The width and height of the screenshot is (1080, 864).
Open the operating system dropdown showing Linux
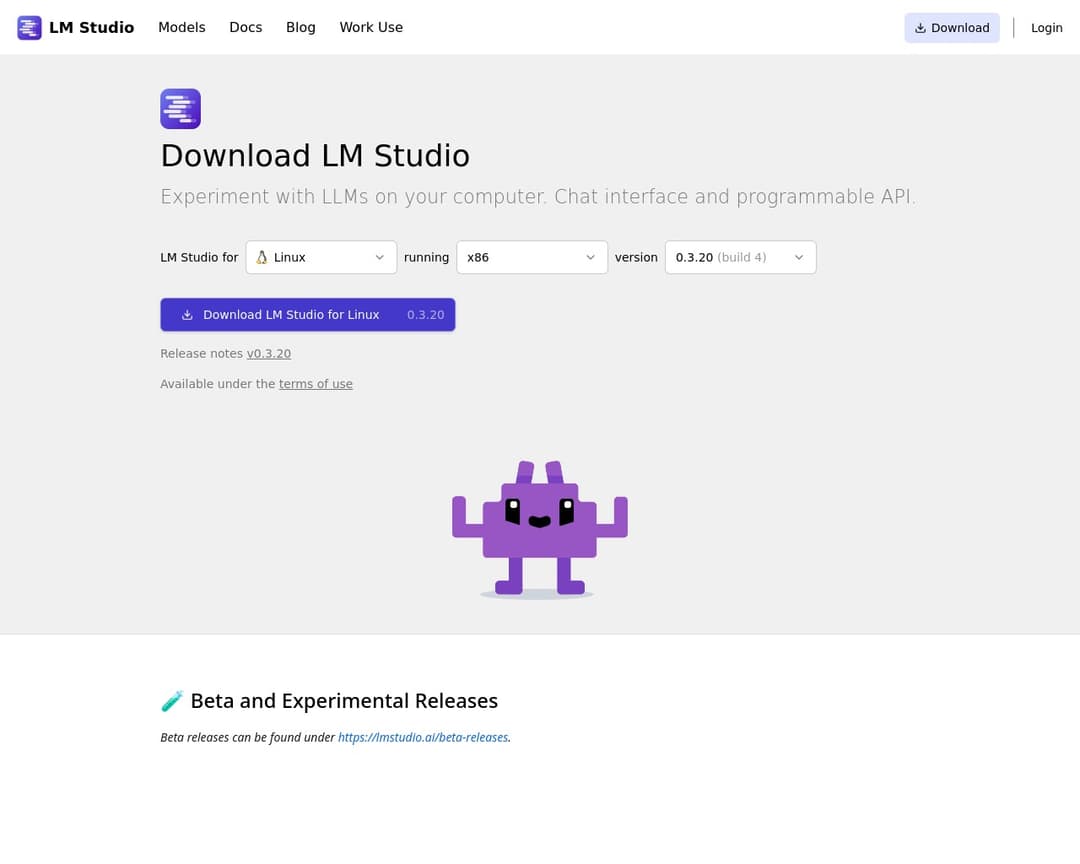click(x=320, y=257)
